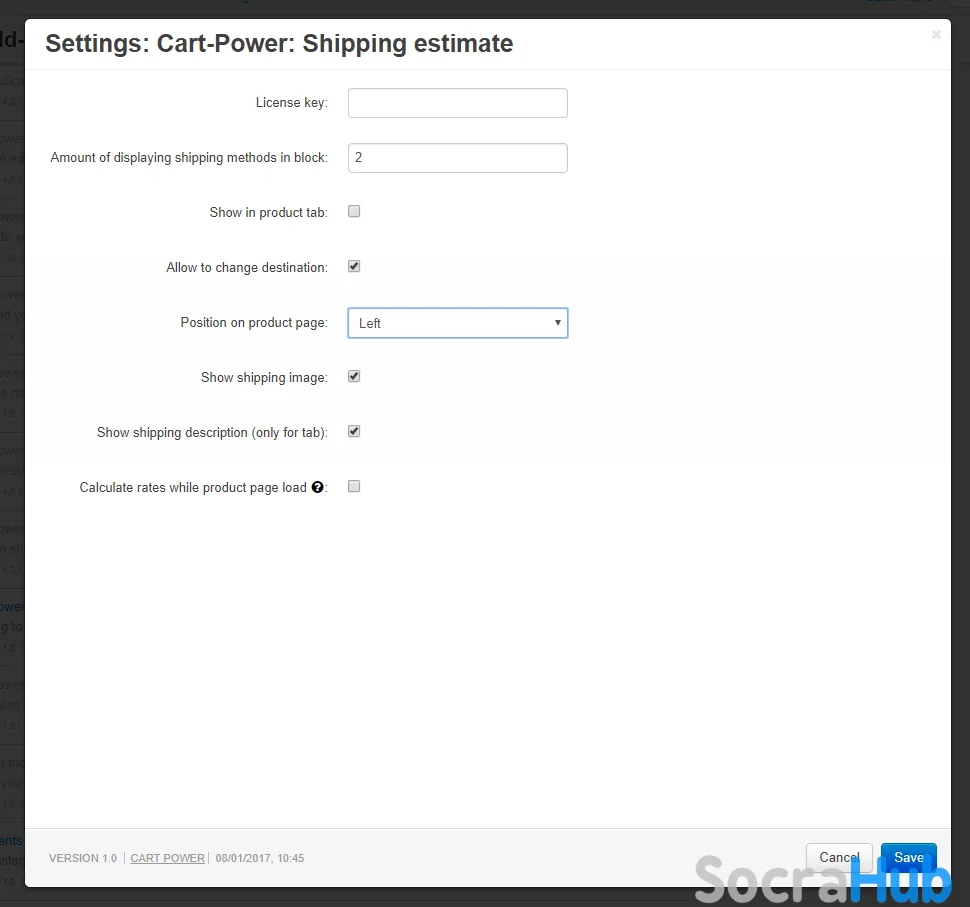Screen dimensions: 970x907
Task: Click the "Show shipping image:" label text
Action: coord(263,378)
